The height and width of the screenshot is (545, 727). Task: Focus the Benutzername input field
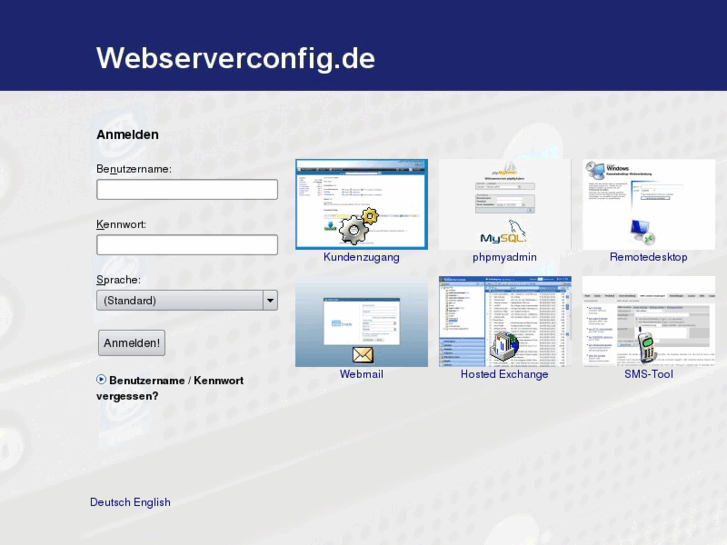187,189
